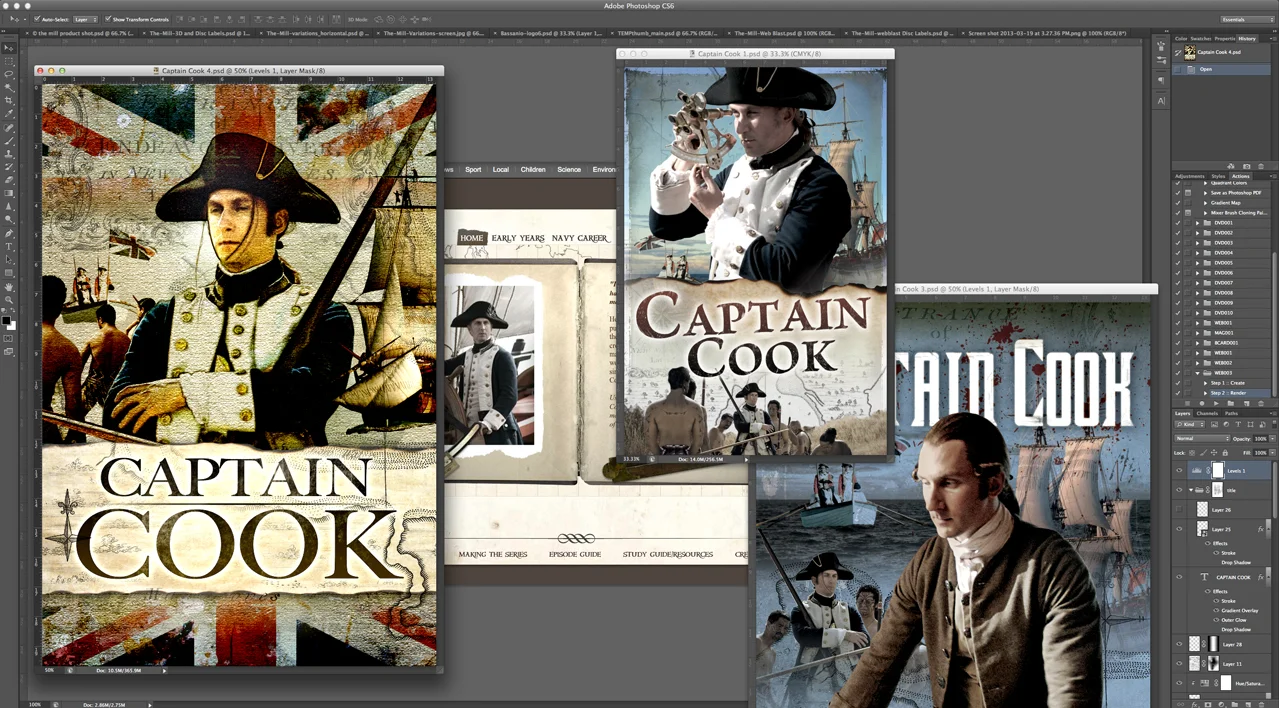
Task: Click the Levels 1 layer mask thumbnail
Action: (x=1218, y=470)
